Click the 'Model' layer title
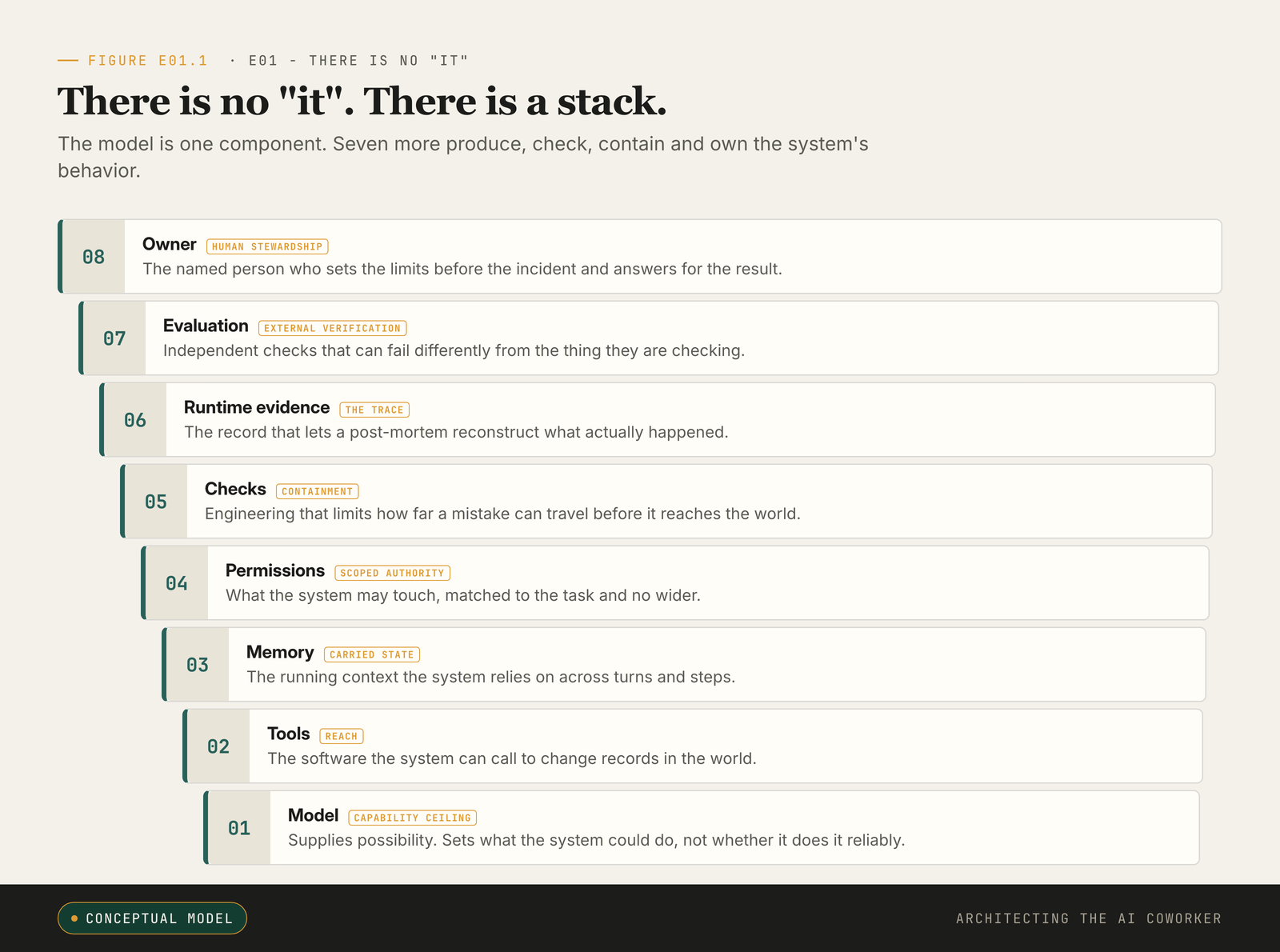 [x=314, y=815]
